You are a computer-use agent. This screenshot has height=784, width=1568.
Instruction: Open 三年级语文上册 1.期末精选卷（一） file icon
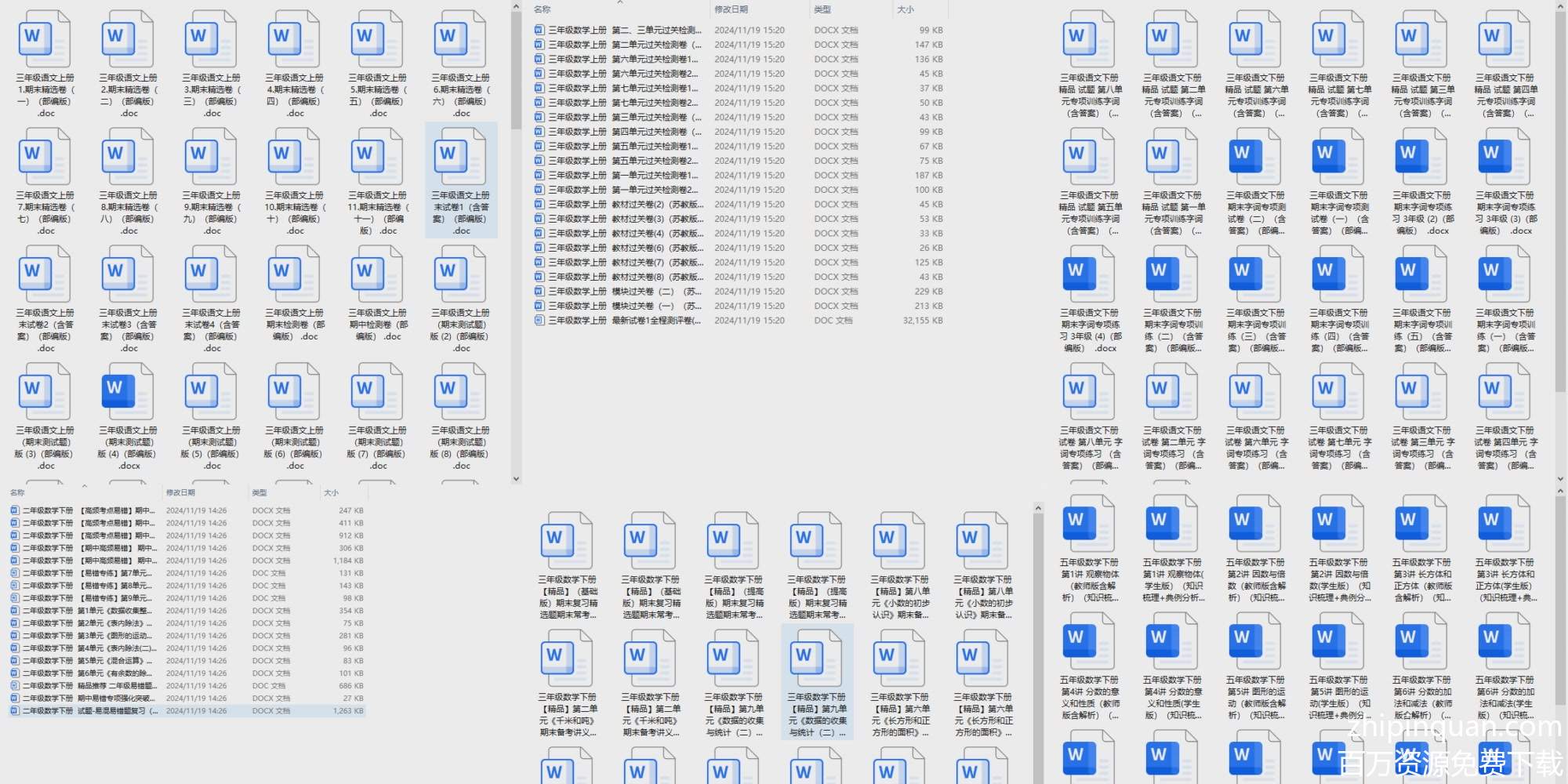pyautogui.click(x=45, y=39)
